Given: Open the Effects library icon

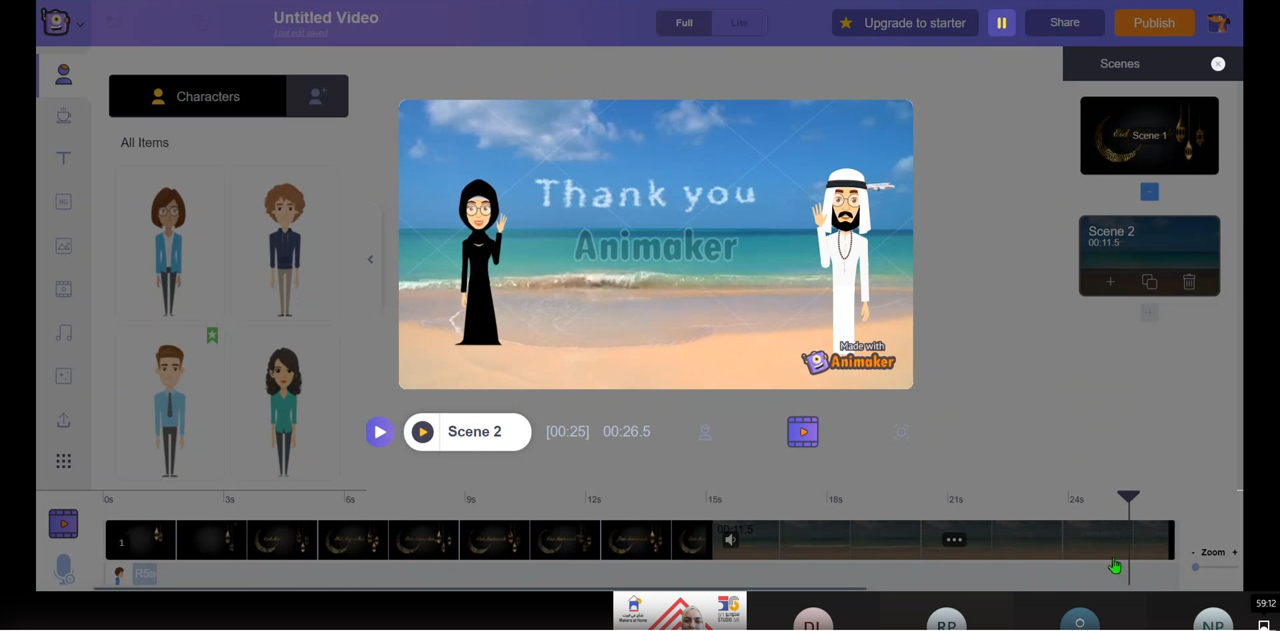Looking at the screenshot, I should click(64, 376).
